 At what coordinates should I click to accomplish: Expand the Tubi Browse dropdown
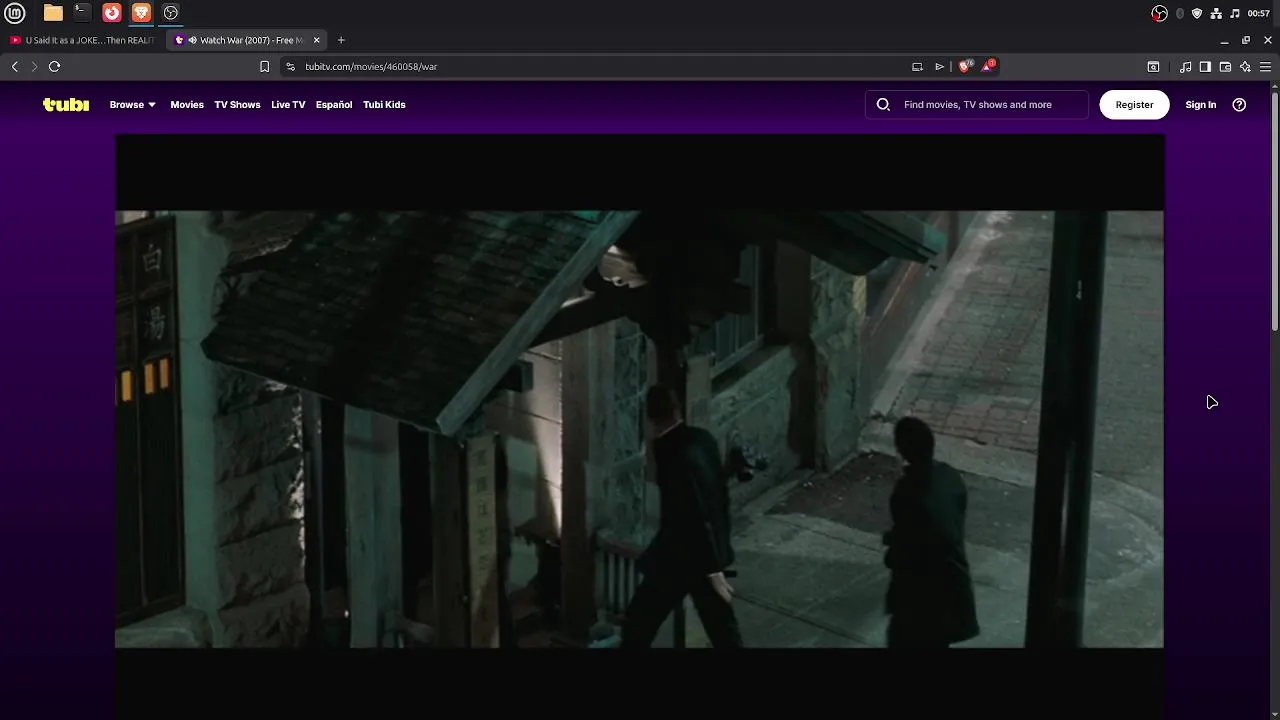[x=132, y=105]
